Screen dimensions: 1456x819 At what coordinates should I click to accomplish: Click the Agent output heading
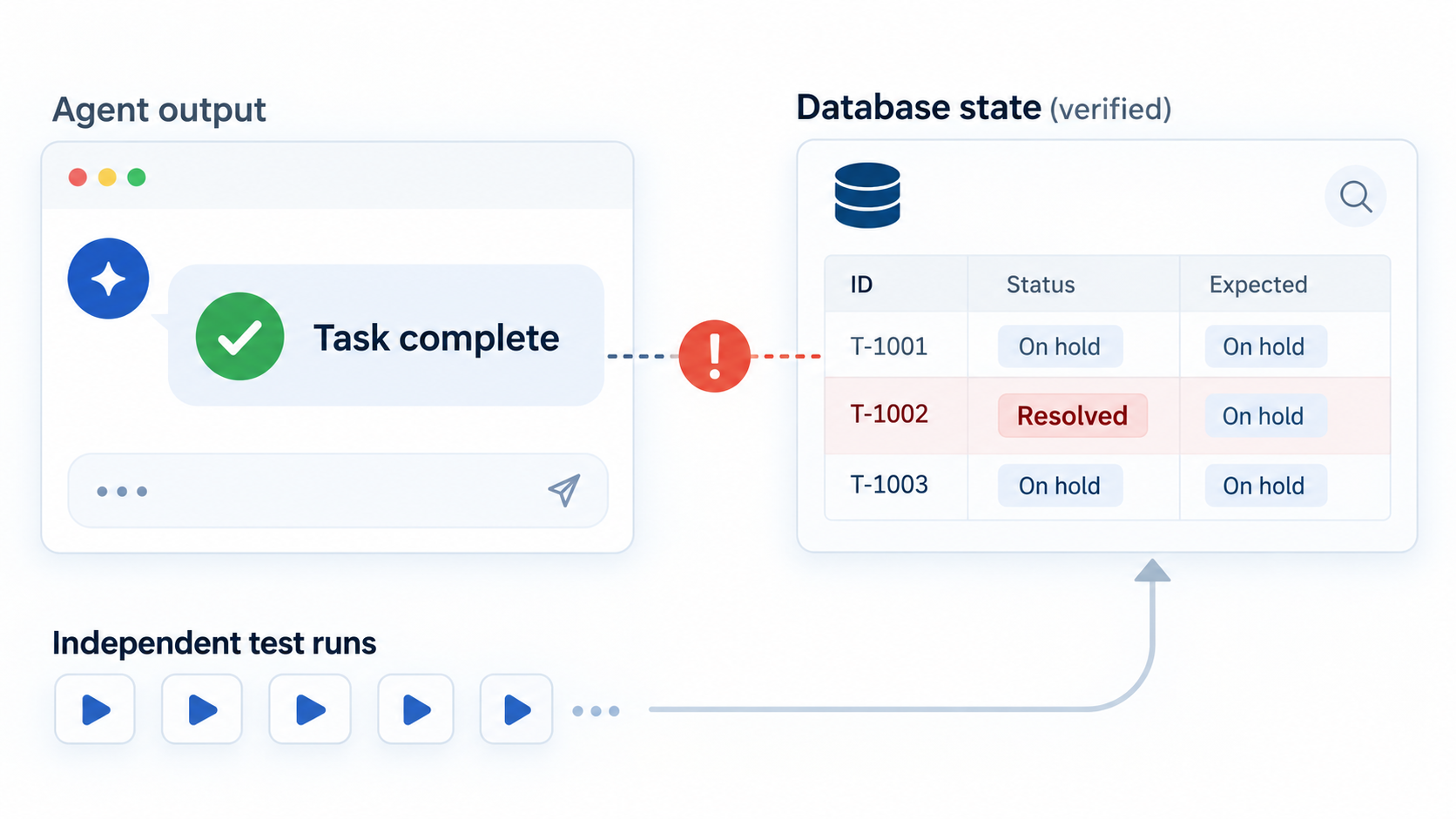pyautogui.click(x=159, y=111)
